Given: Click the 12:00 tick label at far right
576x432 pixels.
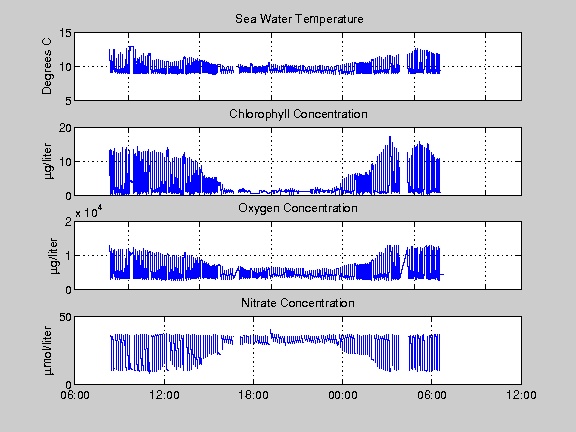Looking at the screenshot, I should click(x=521, y=395).
